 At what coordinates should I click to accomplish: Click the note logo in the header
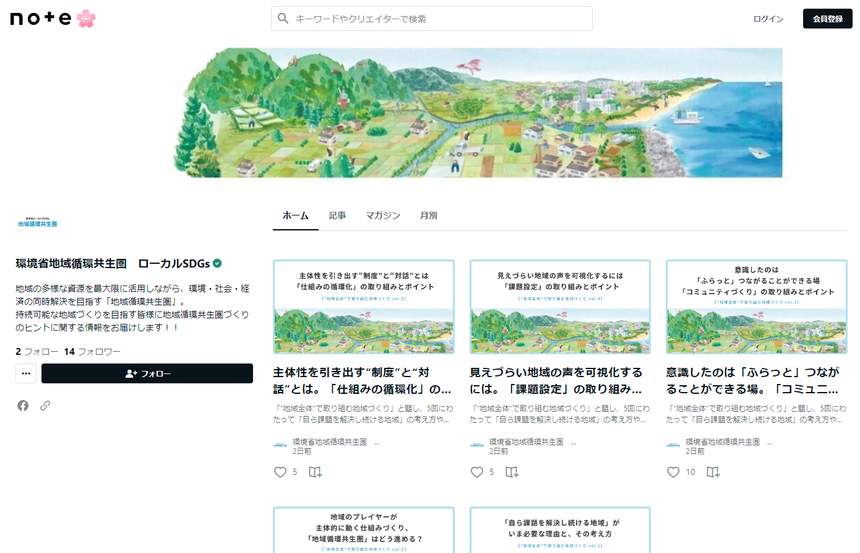52,18
